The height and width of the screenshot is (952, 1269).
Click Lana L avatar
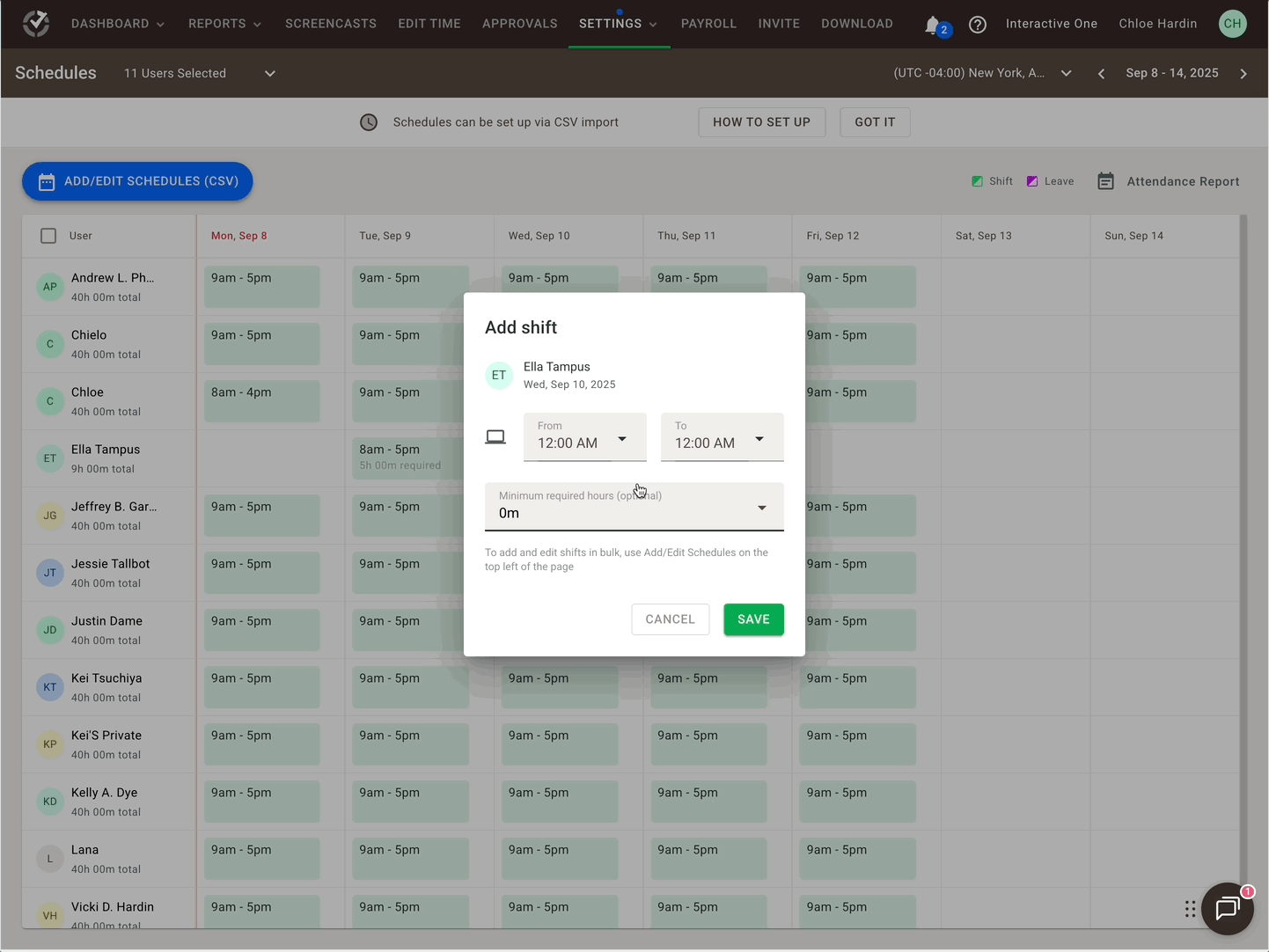point(50,859)
